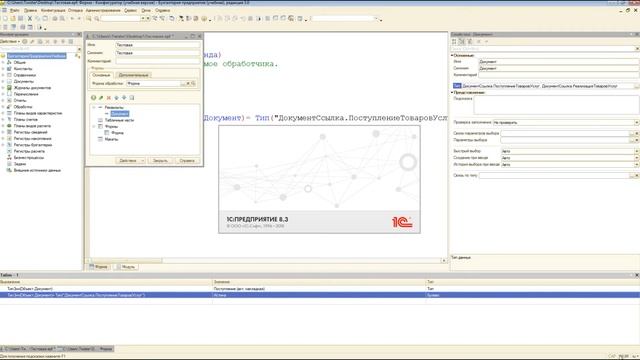Open the Правка menu
The height and width of the screenshot is (360, 640).
[x=30, y=10]
